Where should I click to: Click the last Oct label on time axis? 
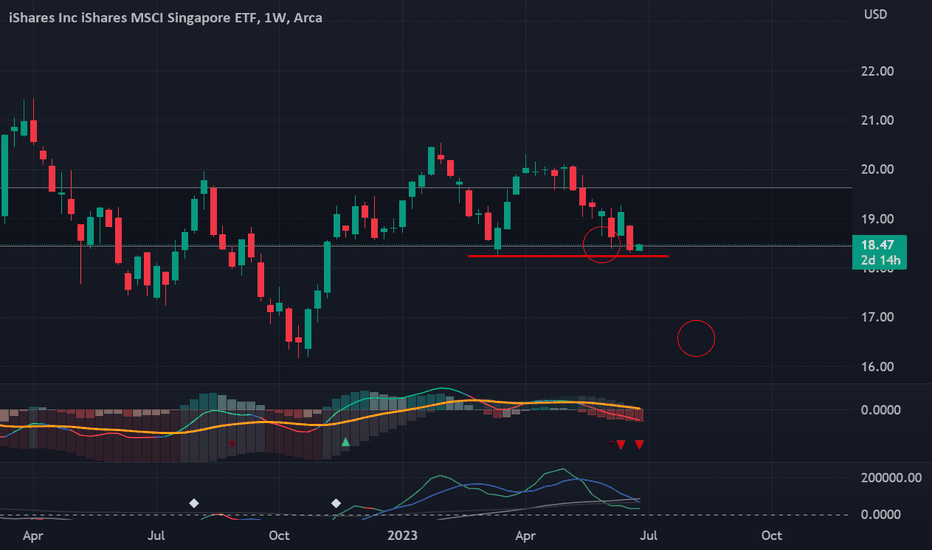pos(772,536)
